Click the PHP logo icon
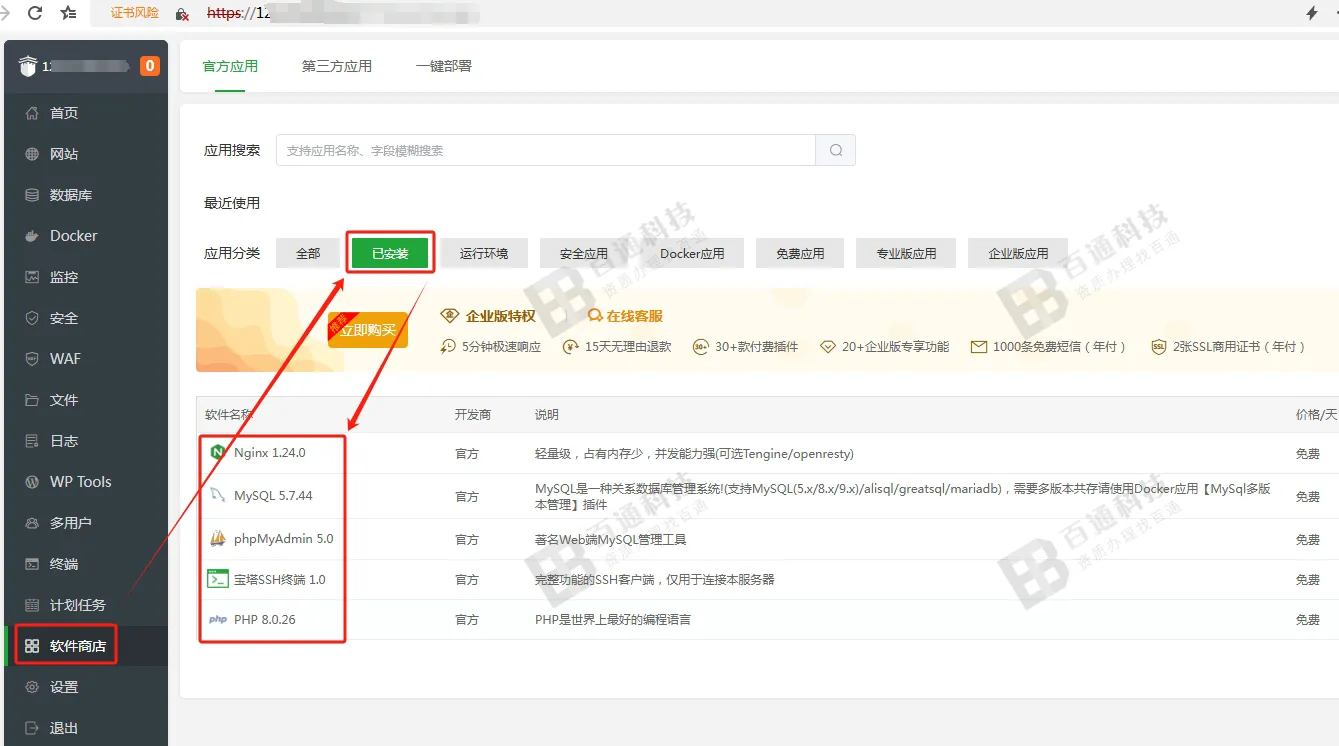 [217, 620]
